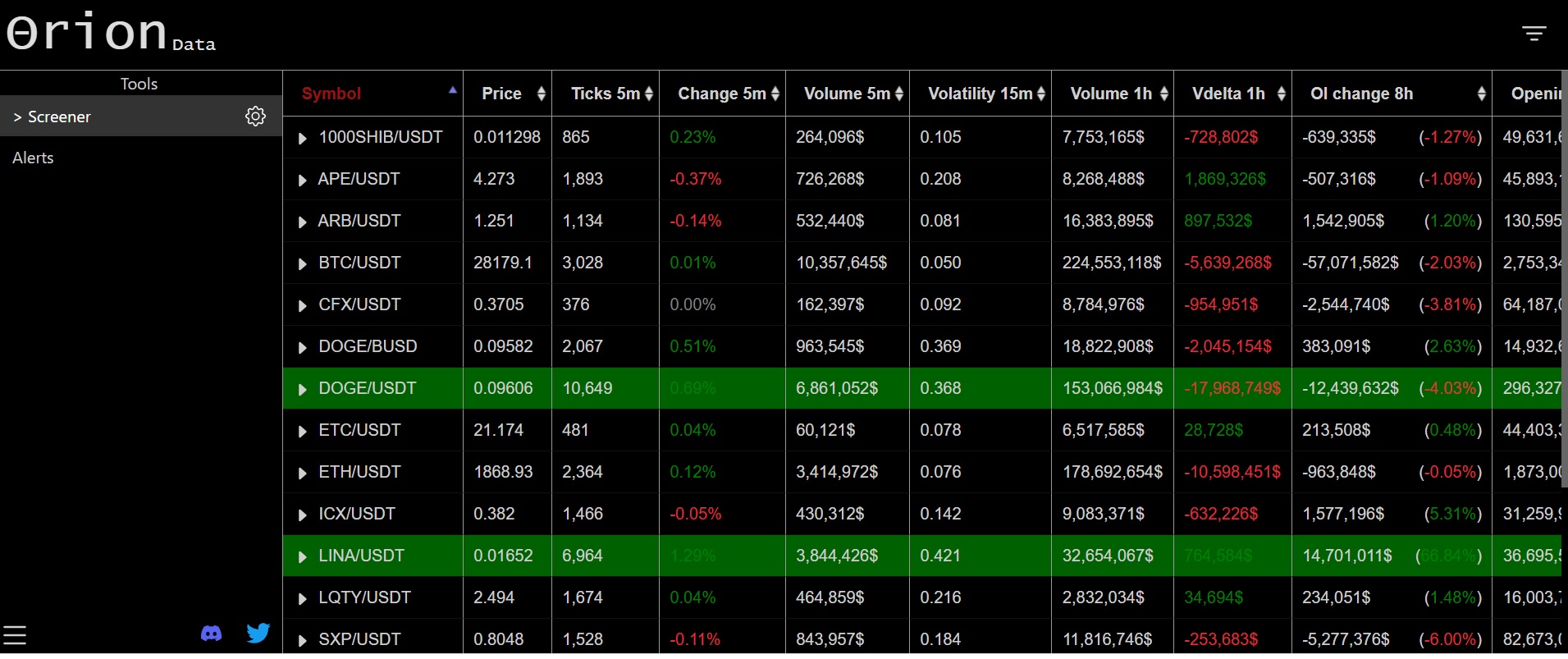Sort by Price column arrows
1568x659 pixels.
pyautogui.click(x=541, y=94)
